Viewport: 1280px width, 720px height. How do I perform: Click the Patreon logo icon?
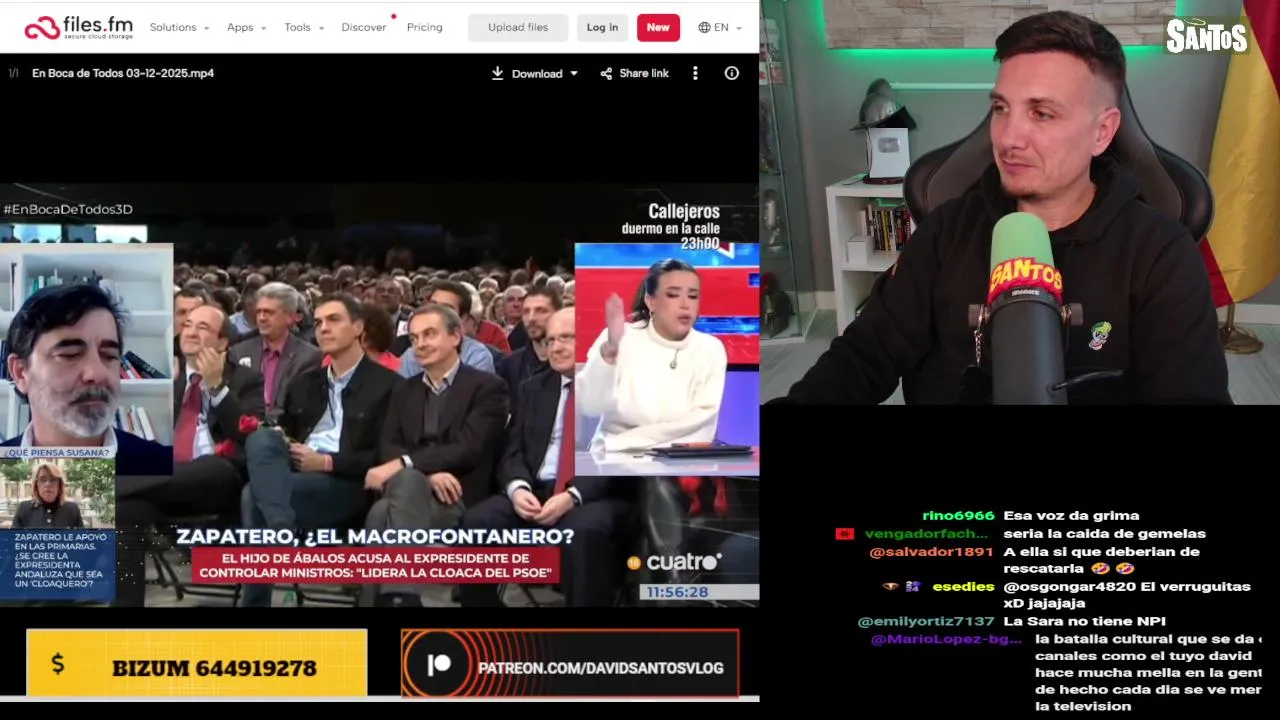(440, 666)
